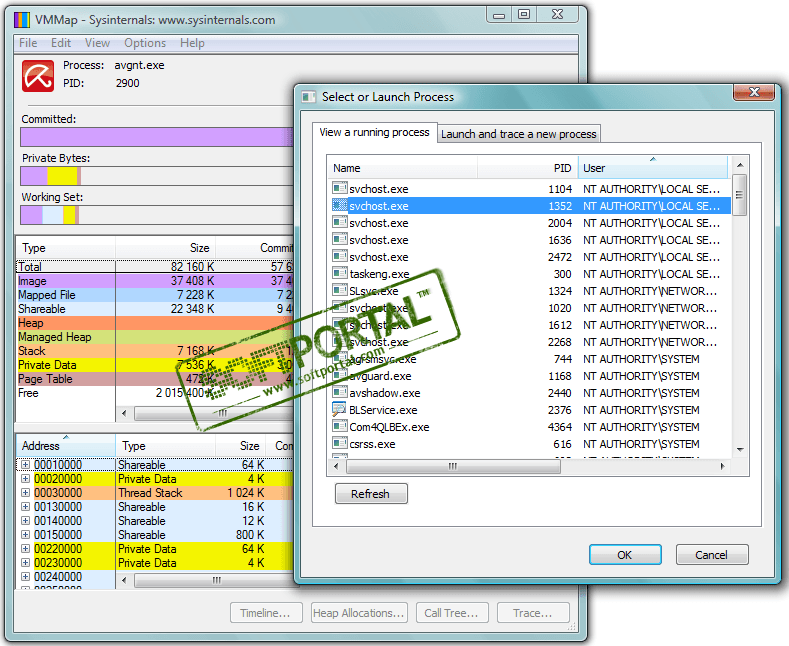Viewport: 789px width, 646px height.
Task: Click the taskeng.exe process icon
Action: (x=340, y=273)
